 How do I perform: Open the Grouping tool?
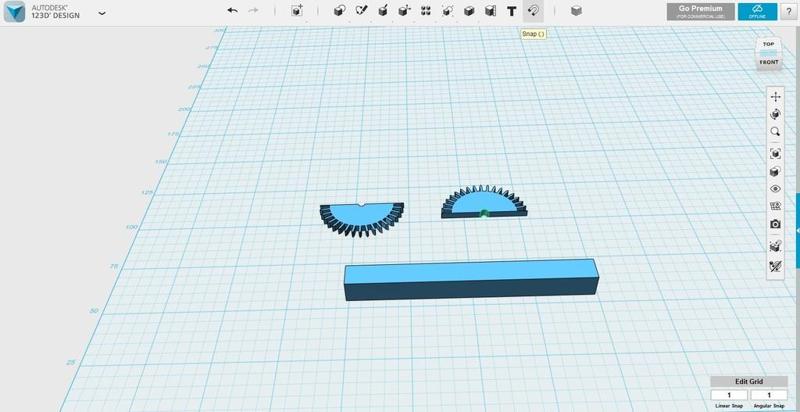(448, 11)
